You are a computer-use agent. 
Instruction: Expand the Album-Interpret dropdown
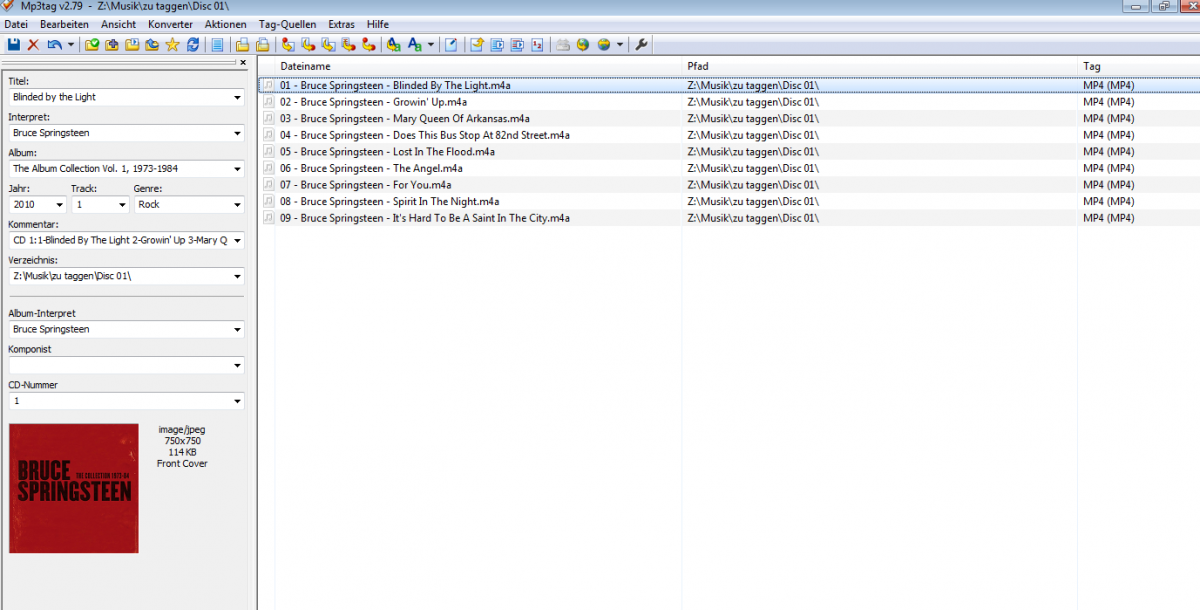click(238, 329)
